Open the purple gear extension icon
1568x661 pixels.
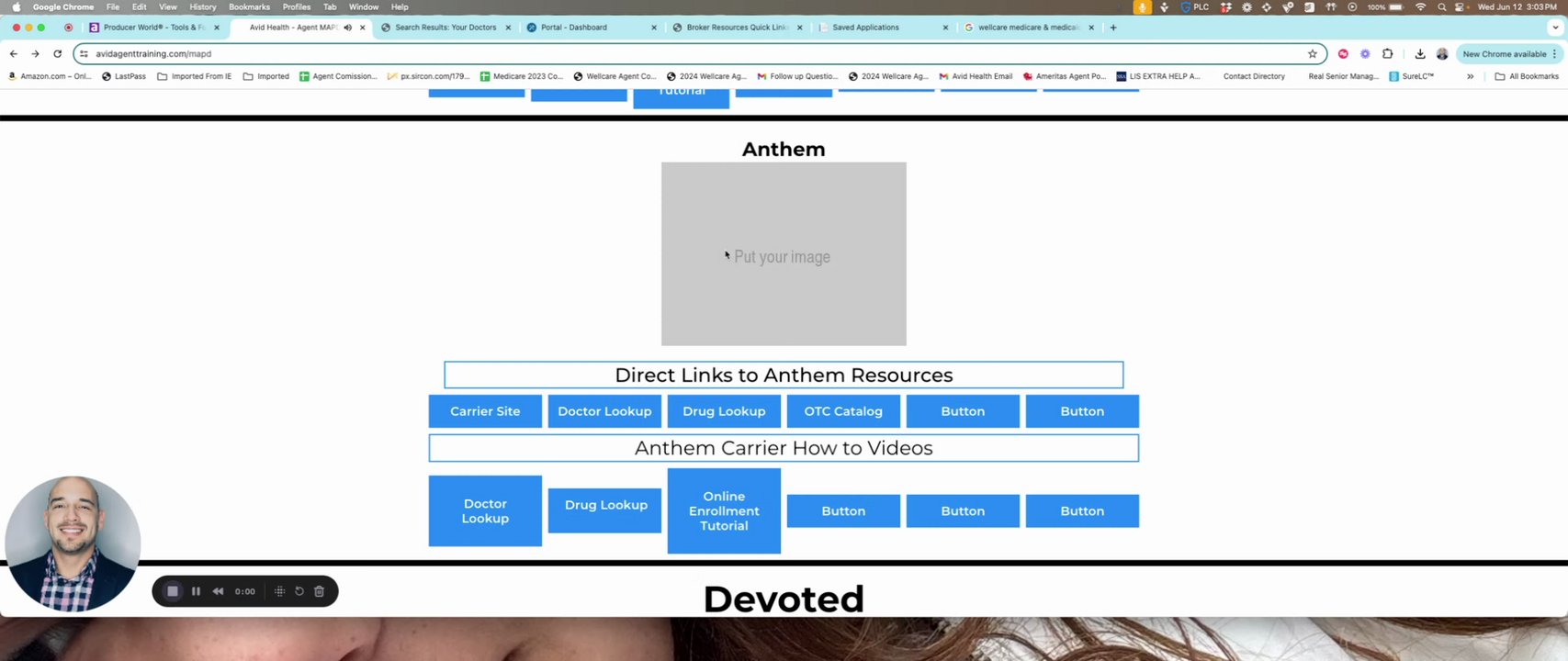(1365, 54)
